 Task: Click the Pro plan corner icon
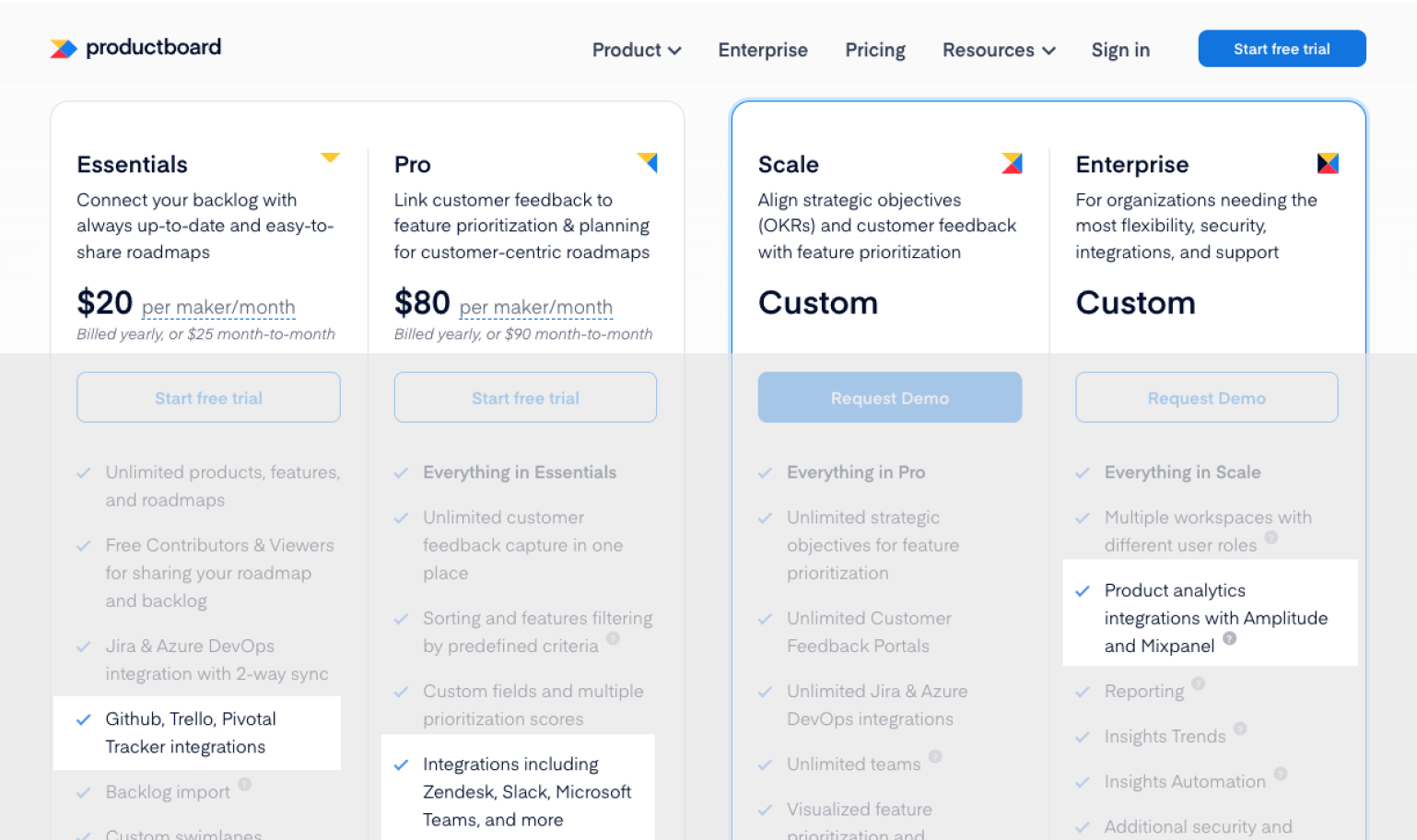pyautogui.click(x=648, y=163)
